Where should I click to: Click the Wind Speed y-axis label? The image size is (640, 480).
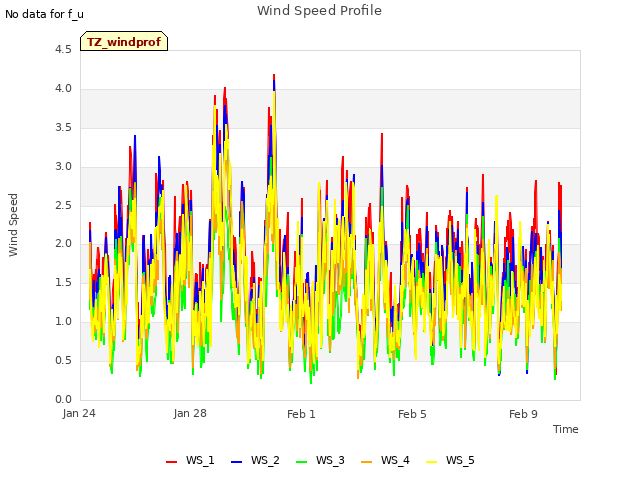(x=13, y=225)
